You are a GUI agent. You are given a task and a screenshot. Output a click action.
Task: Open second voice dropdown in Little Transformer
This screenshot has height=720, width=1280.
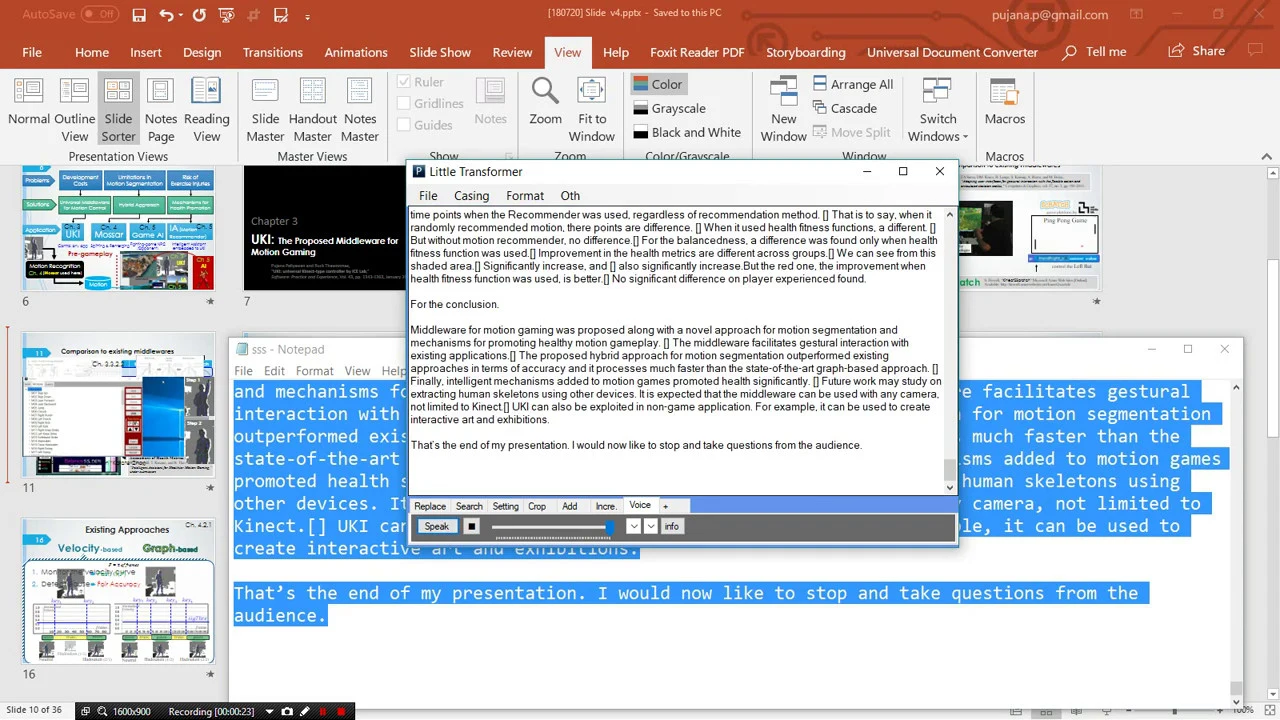pos(651,527)
